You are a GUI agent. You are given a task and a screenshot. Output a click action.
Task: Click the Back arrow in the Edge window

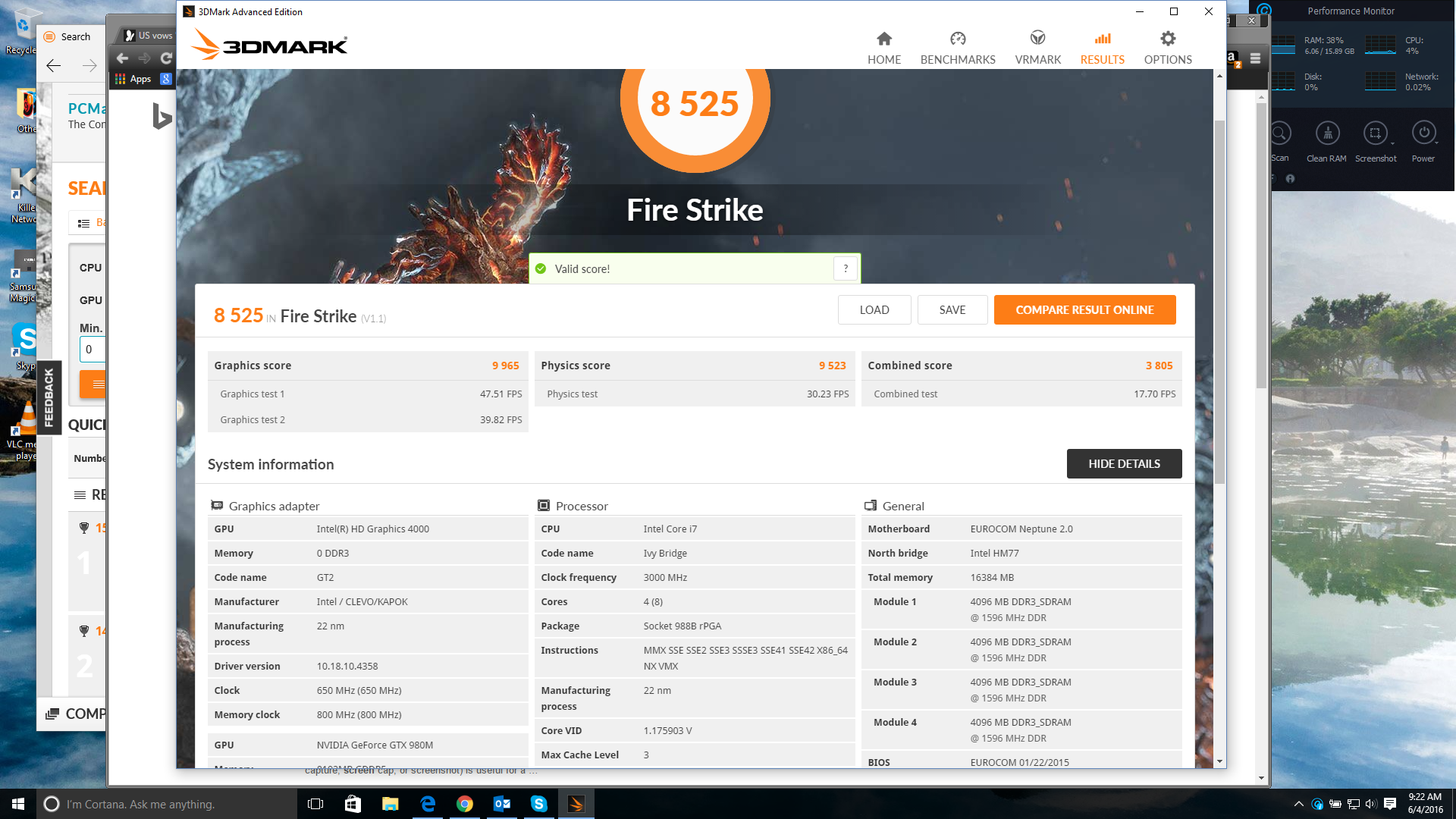53,66
